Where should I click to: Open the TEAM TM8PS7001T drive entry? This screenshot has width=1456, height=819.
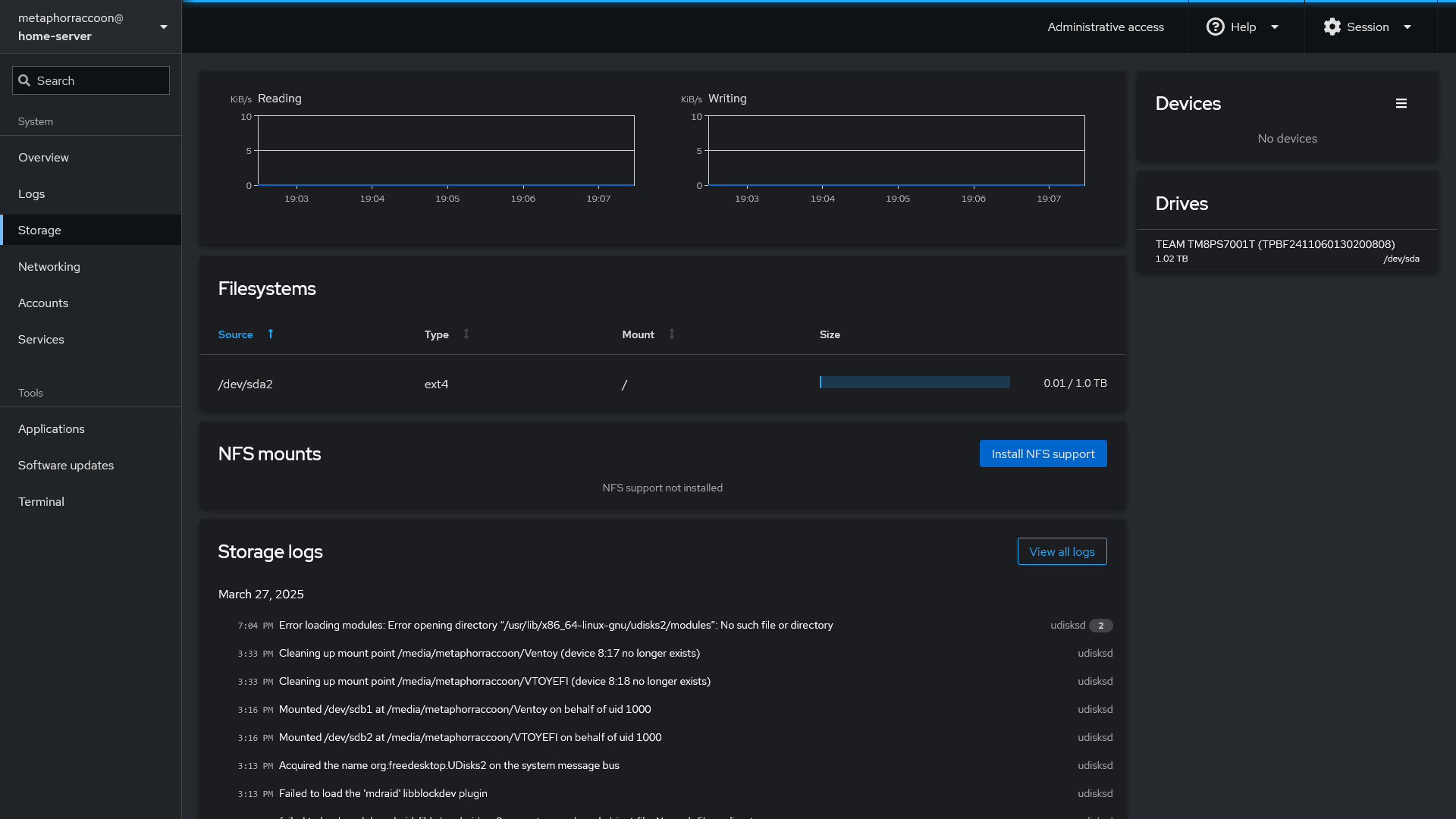(x=1287, y=251)
